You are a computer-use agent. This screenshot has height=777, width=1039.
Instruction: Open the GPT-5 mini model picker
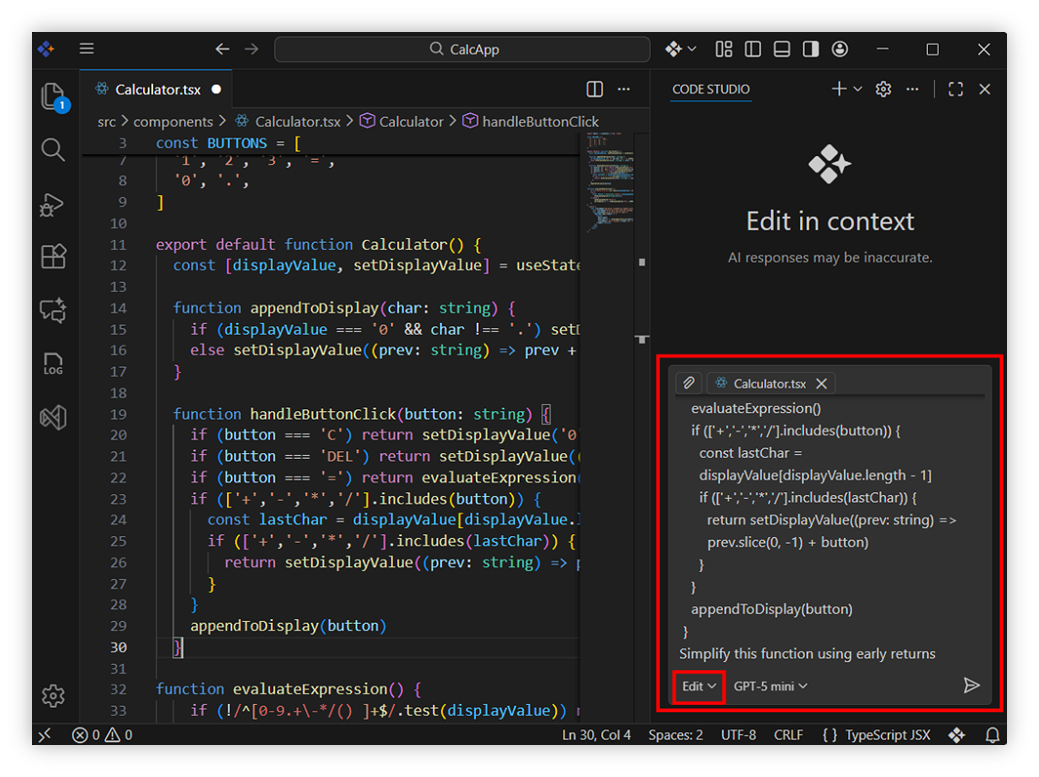[770, 686]
